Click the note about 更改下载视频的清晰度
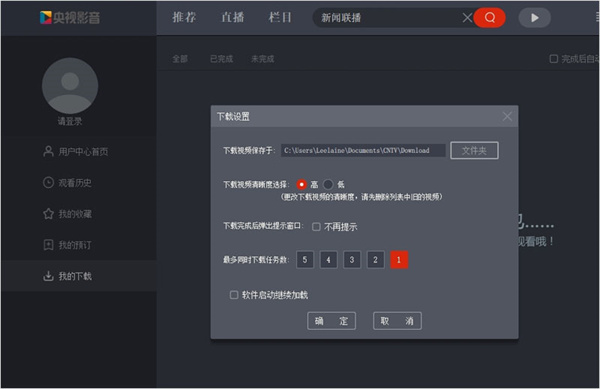600x389 pixels. tap(361, 197)
